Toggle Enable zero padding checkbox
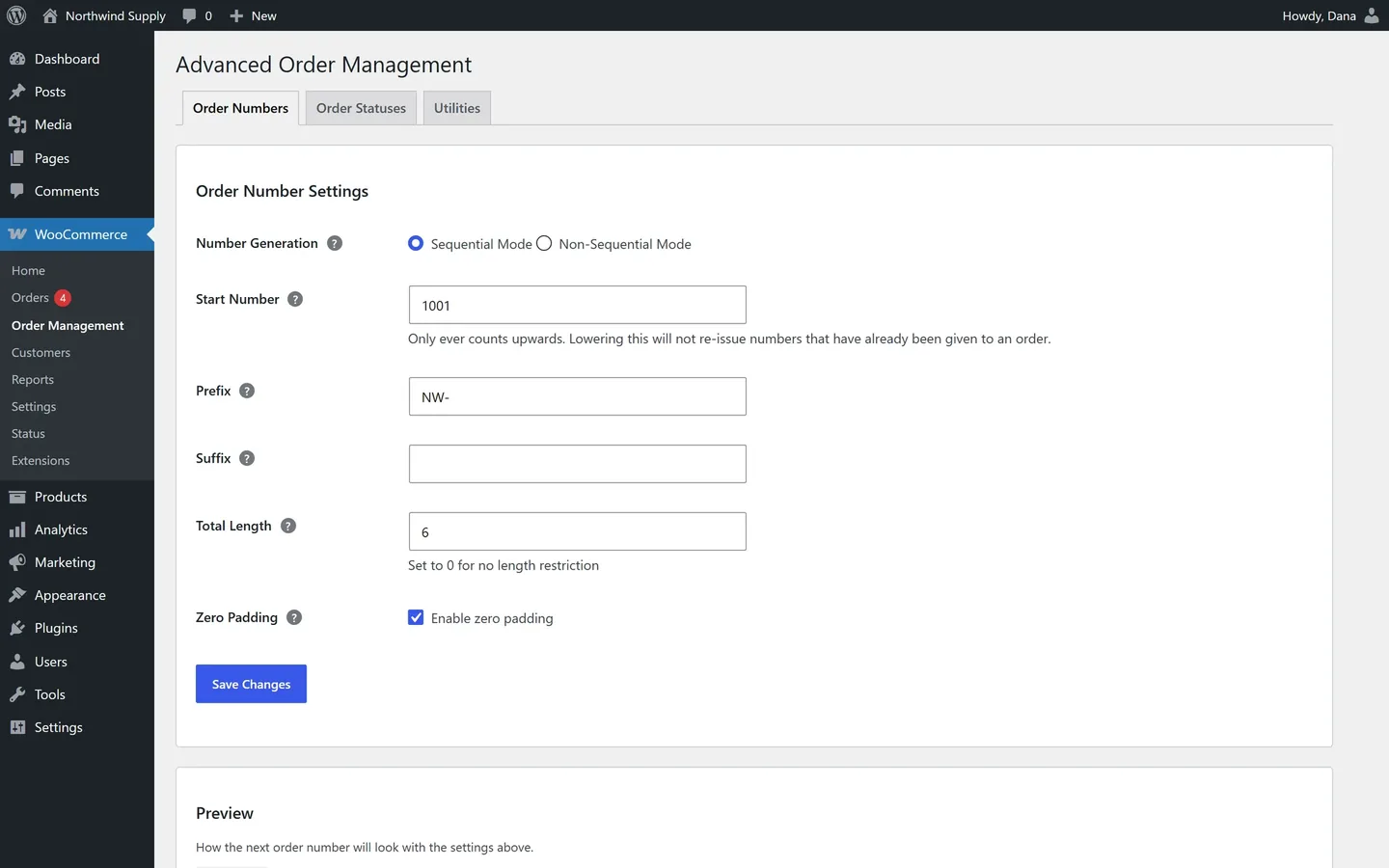Image resolution: width=1389 pixels, height=868 pixels. point(416,617)
